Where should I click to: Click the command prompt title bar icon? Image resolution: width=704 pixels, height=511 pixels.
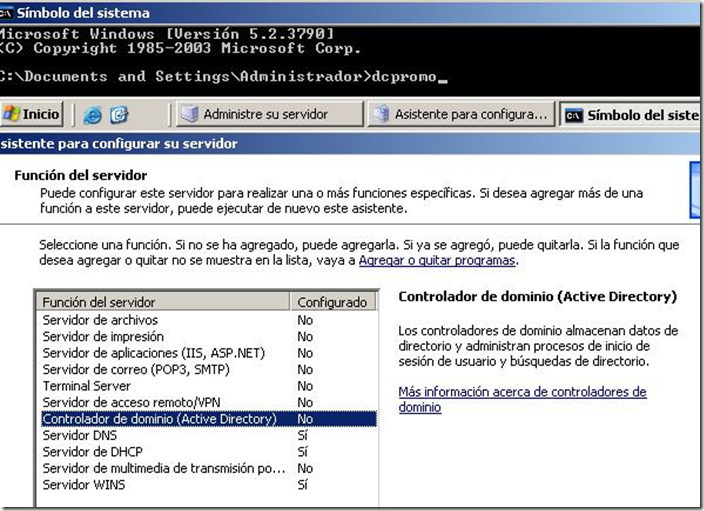pos(5,13)
